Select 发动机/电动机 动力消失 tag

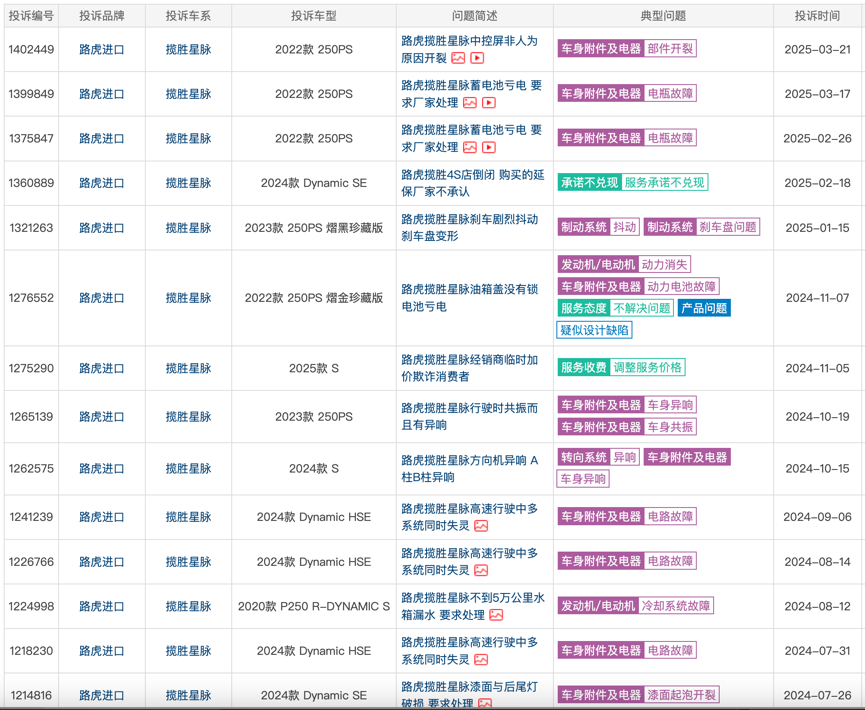point(624,264)
